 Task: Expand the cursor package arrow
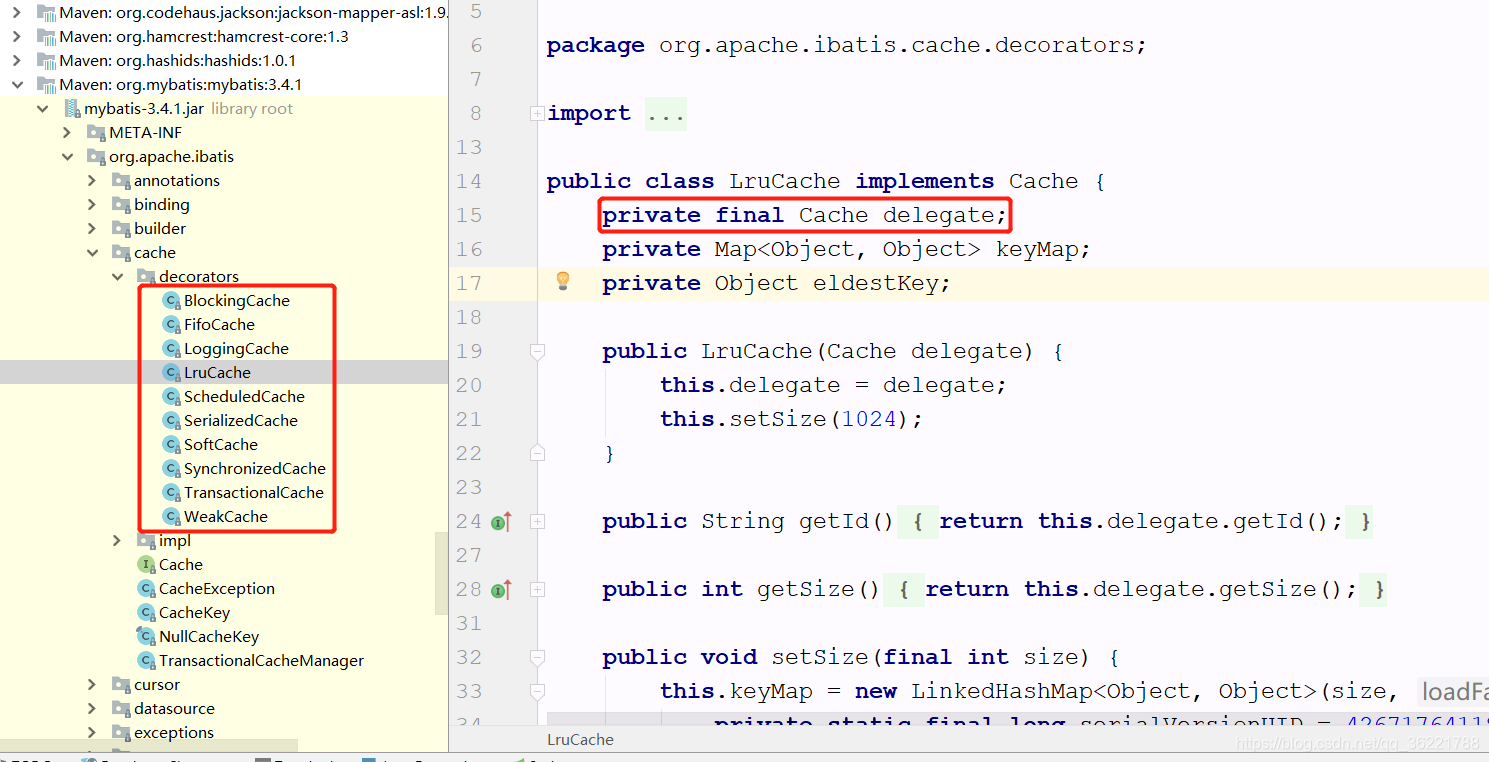point(93,684)
